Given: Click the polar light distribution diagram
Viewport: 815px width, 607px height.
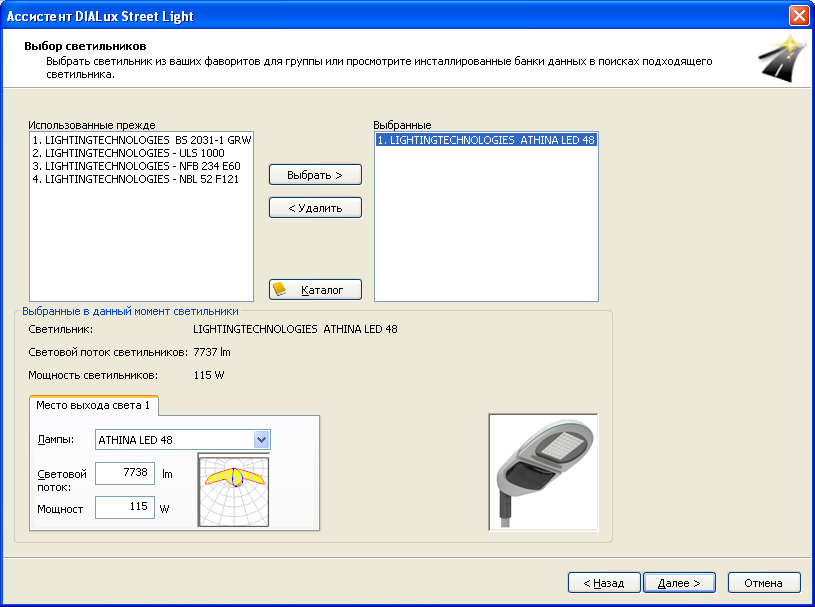Looking at the screenshot, I should 233,490.
